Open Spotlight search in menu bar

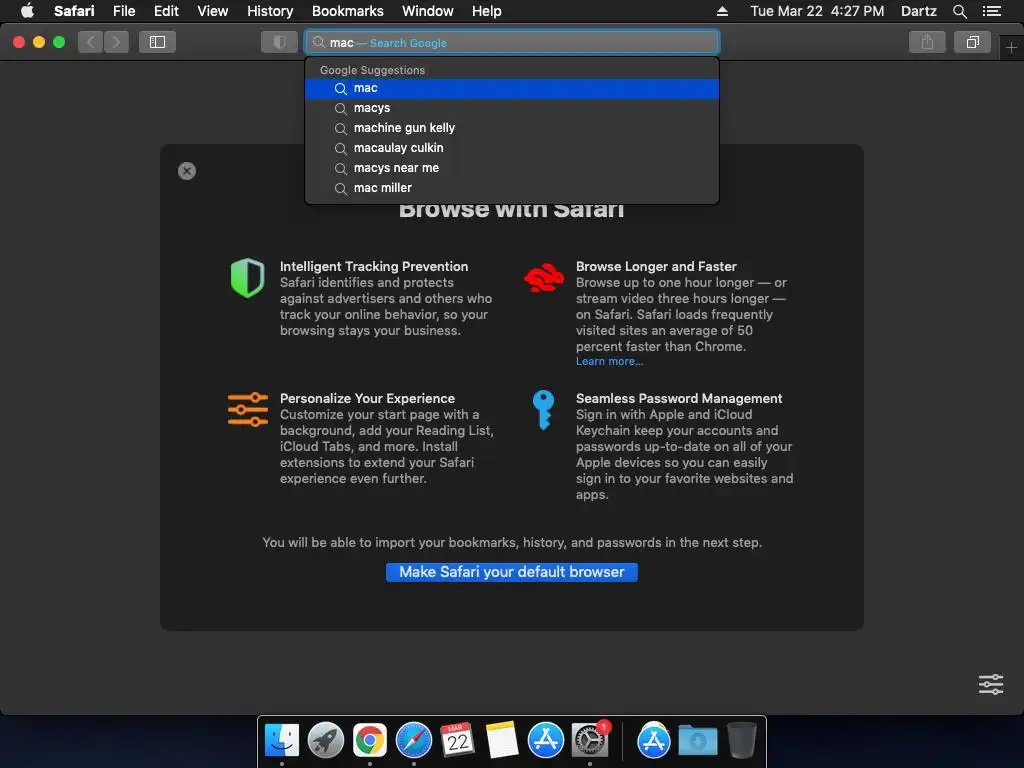tap(959, 11)
